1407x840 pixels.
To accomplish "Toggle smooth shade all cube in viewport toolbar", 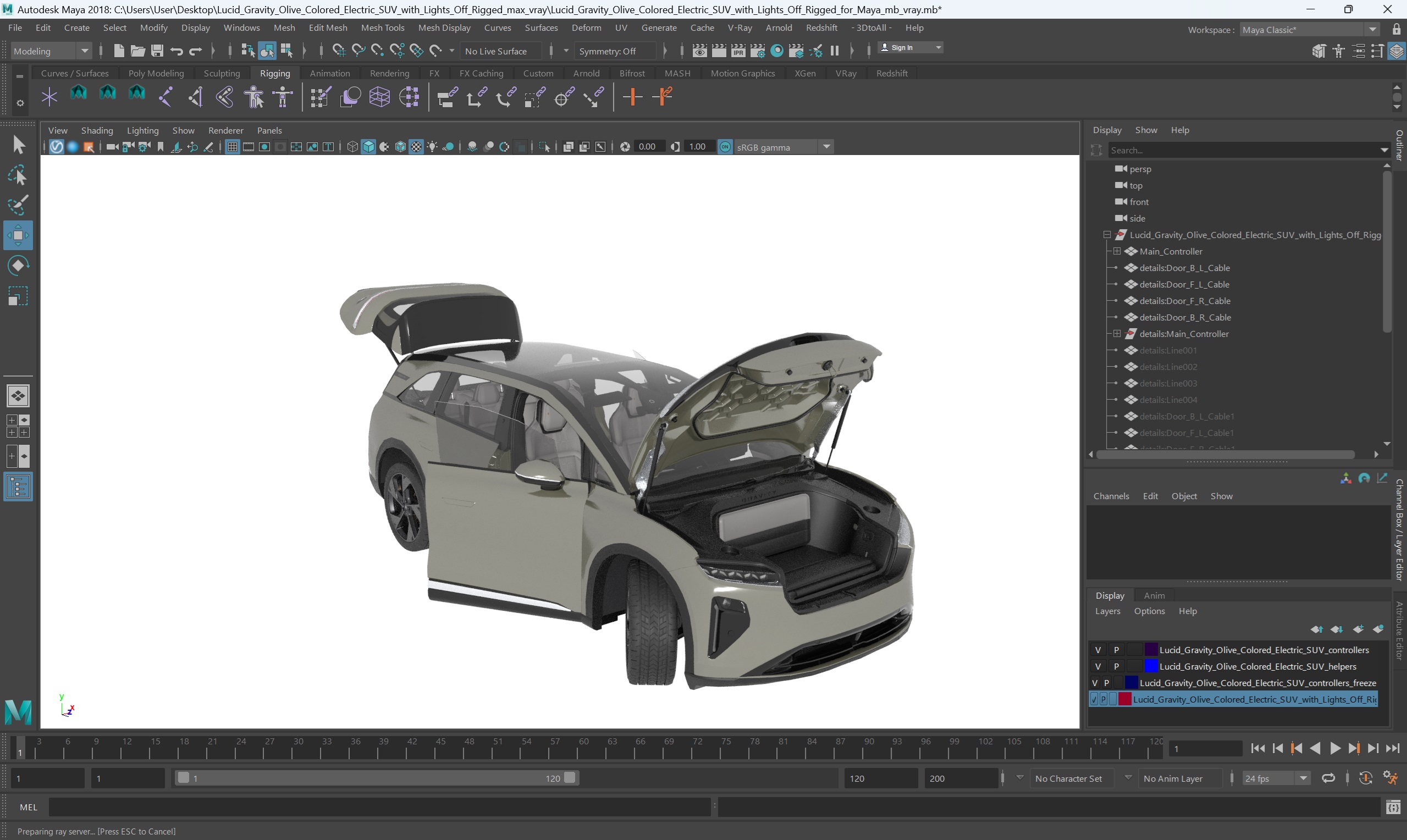I will pos(368,147).
